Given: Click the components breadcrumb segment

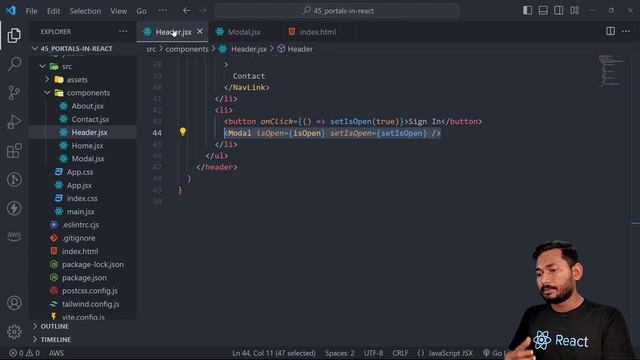Looking at the screenshot, I should click(187, 49).
